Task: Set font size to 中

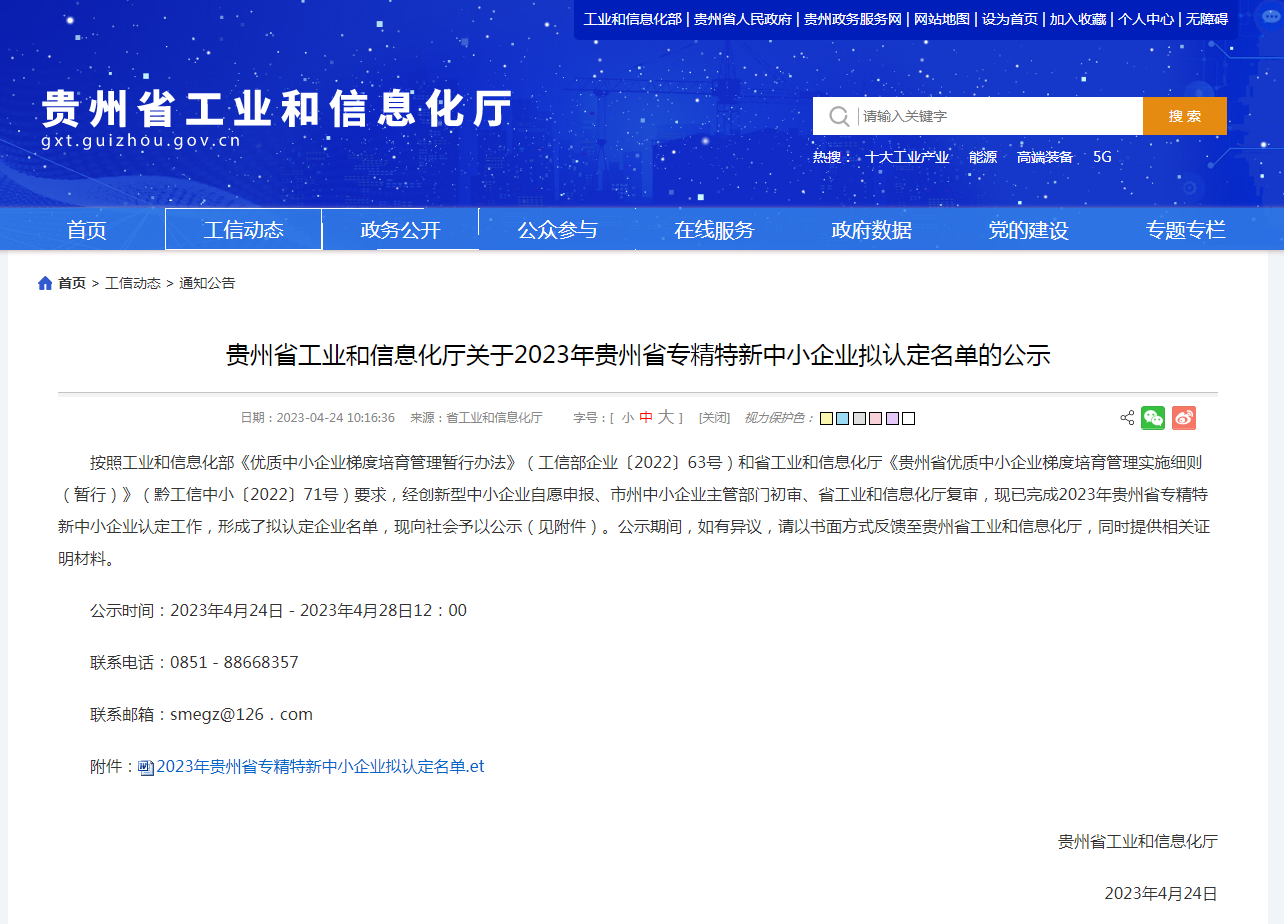Action: tap(646, 418)
